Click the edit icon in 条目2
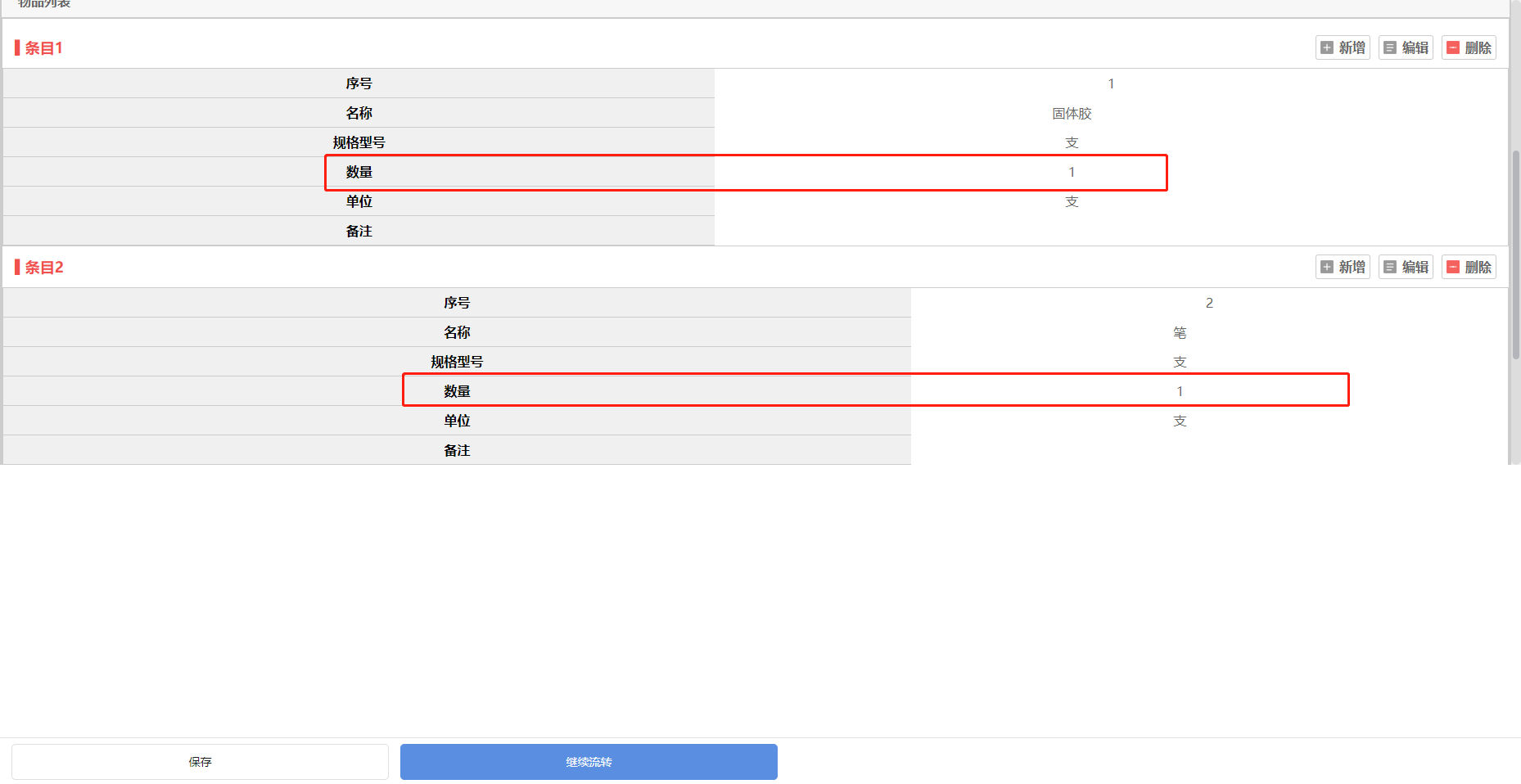 (1390, 267)
